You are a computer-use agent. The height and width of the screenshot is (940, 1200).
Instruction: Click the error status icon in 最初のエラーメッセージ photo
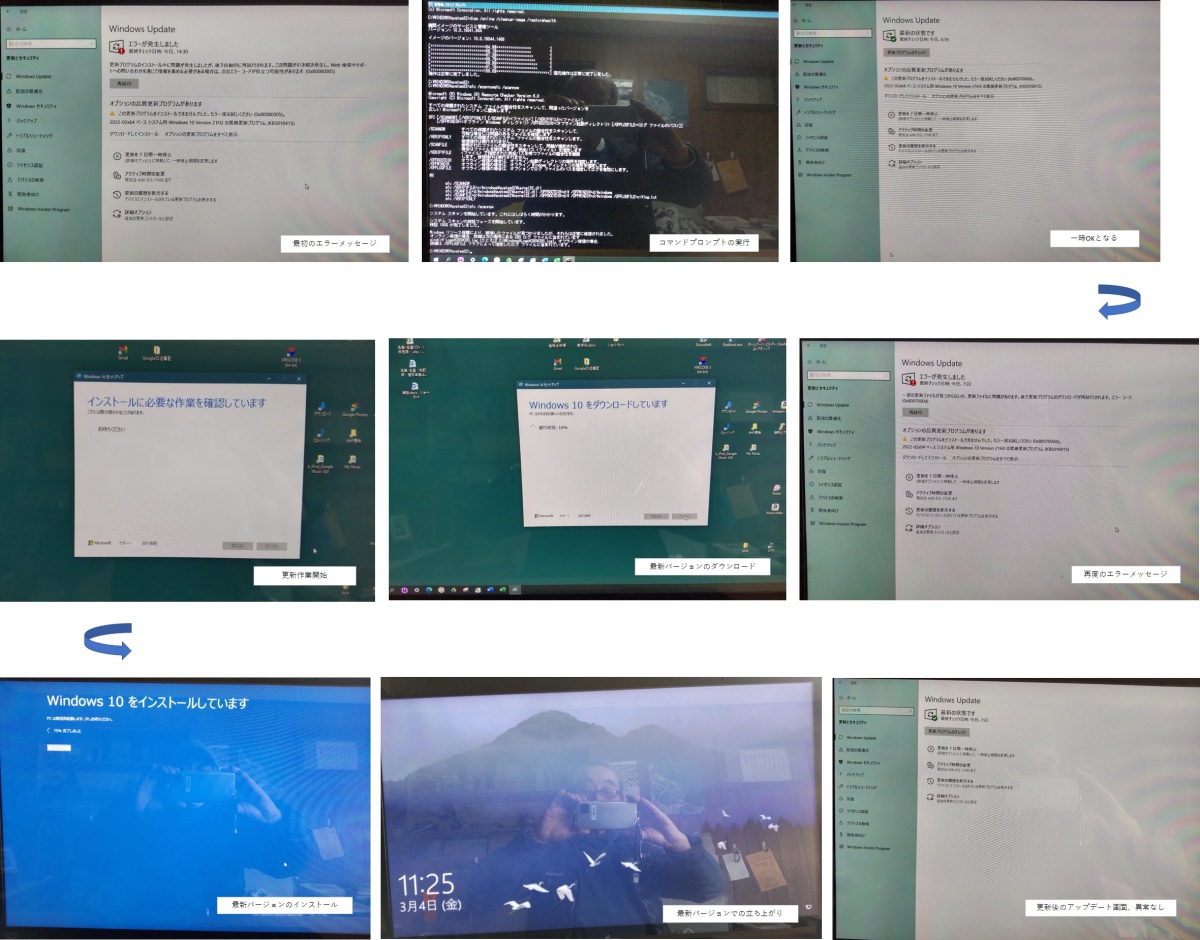click(118, 47)
